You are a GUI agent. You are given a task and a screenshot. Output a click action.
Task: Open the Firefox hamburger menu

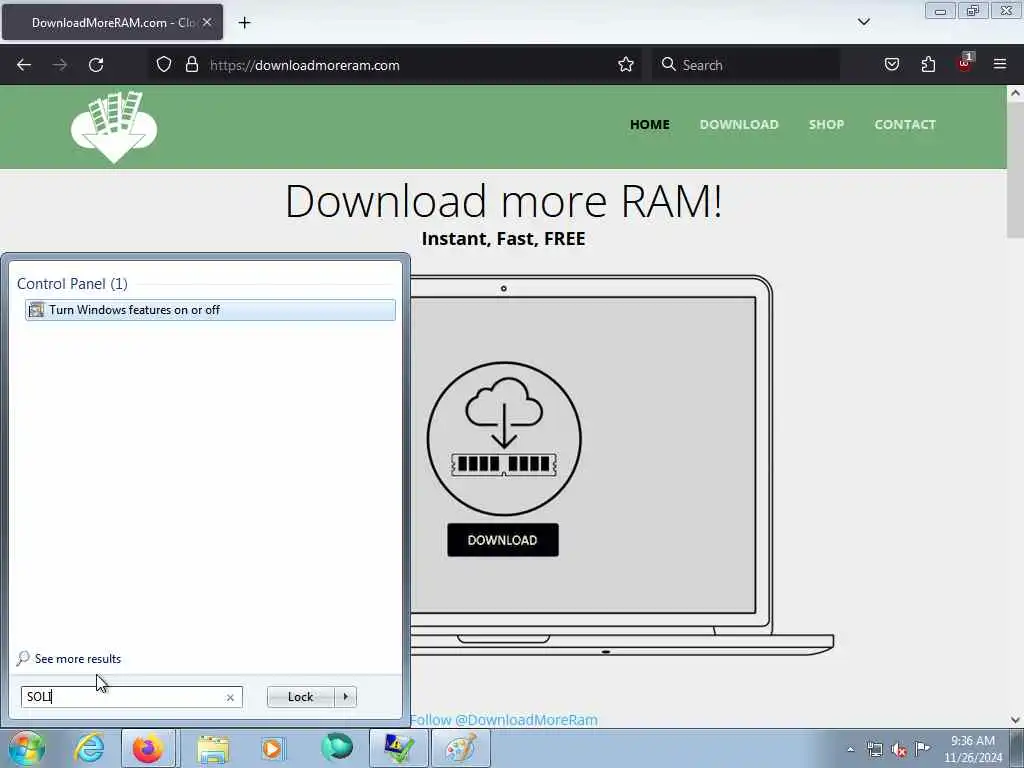pyautogui.click(x=1000, y=64)
